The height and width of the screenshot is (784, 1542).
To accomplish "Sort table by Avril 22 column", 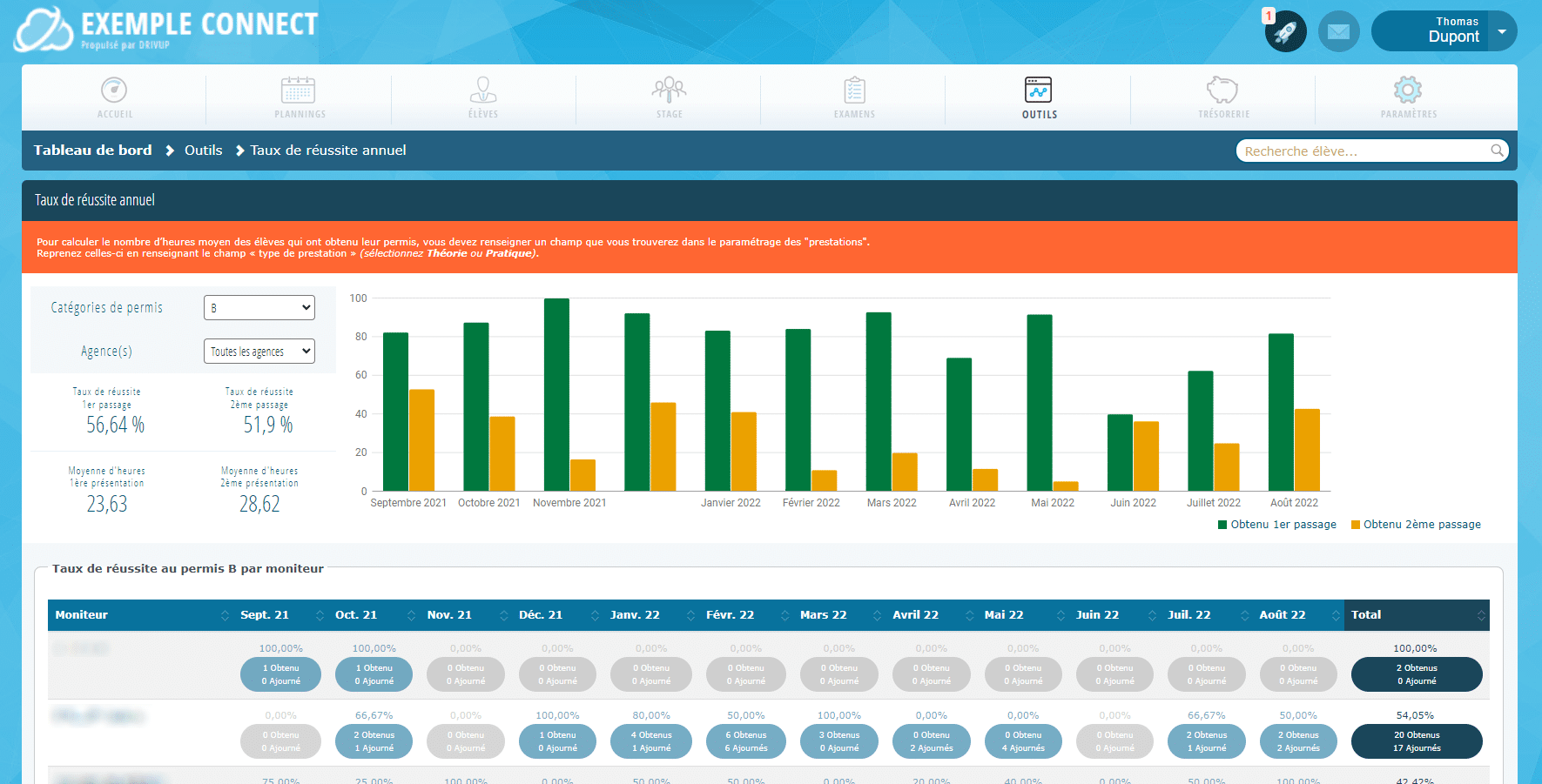I will click(x=931, y=615).
